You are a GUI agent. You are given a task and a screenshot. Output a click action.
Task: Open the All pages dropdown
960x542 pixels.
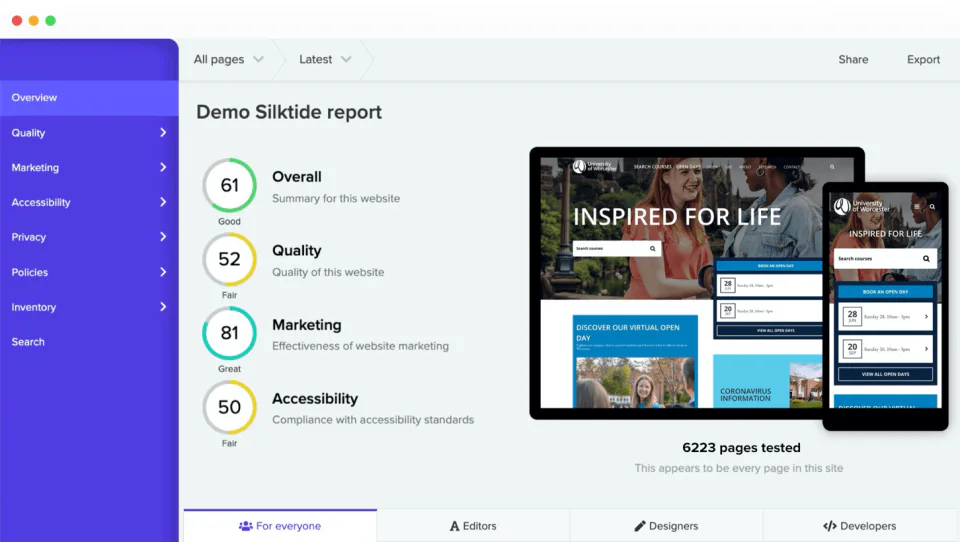(228, 59)
